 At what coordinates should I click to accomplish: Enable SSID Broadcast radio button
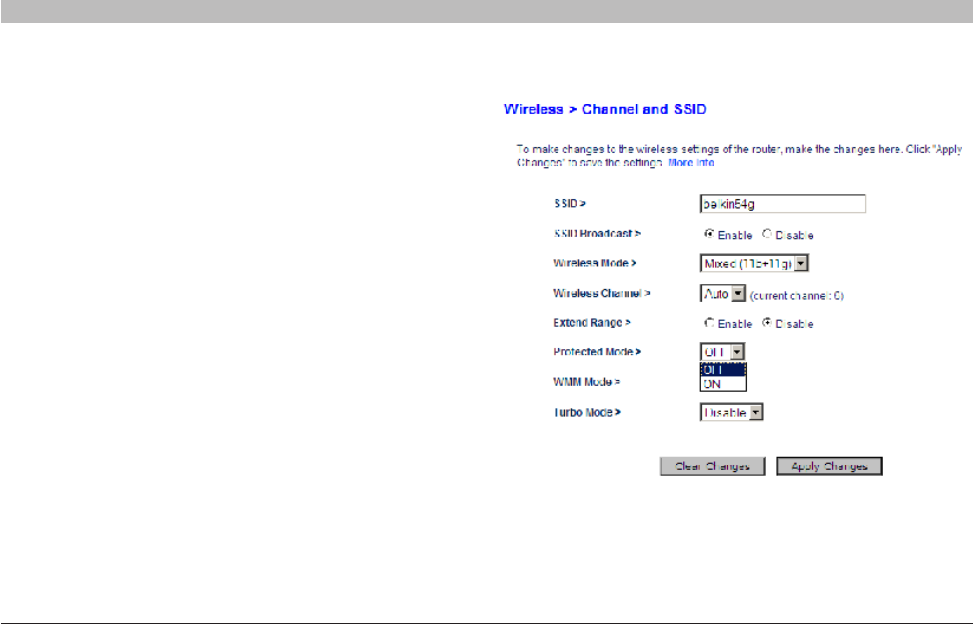tap(709, 234)
